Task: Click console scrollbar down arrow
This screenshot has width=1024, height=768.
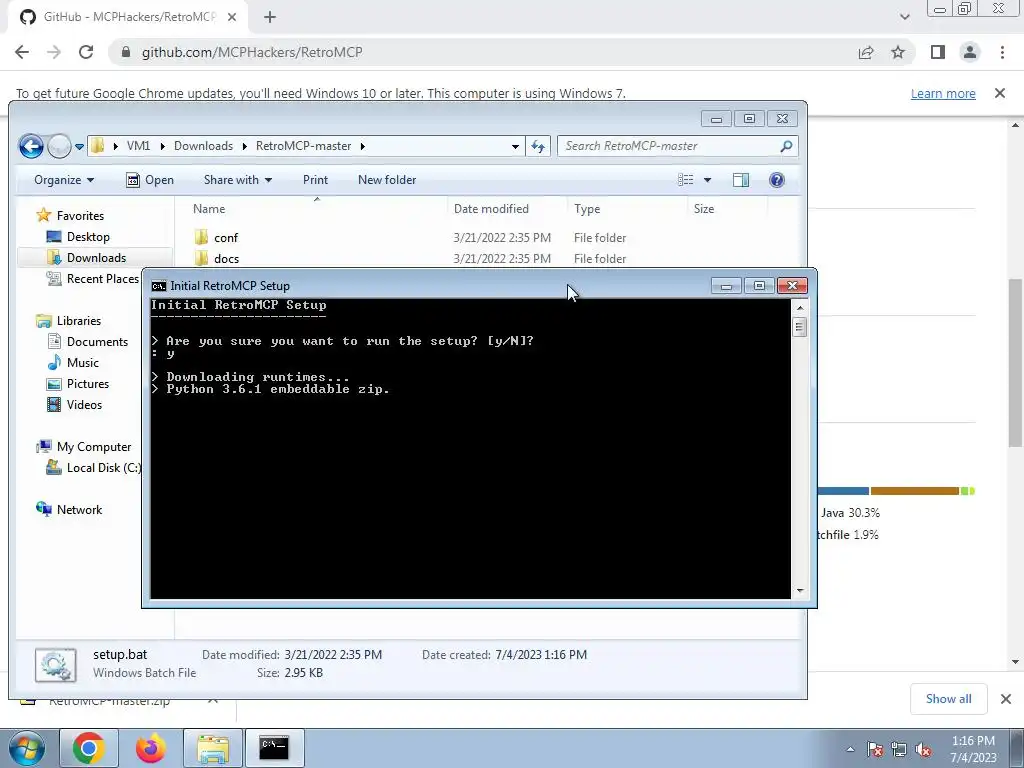Action: pyautogui.click(x=800, y=591)
